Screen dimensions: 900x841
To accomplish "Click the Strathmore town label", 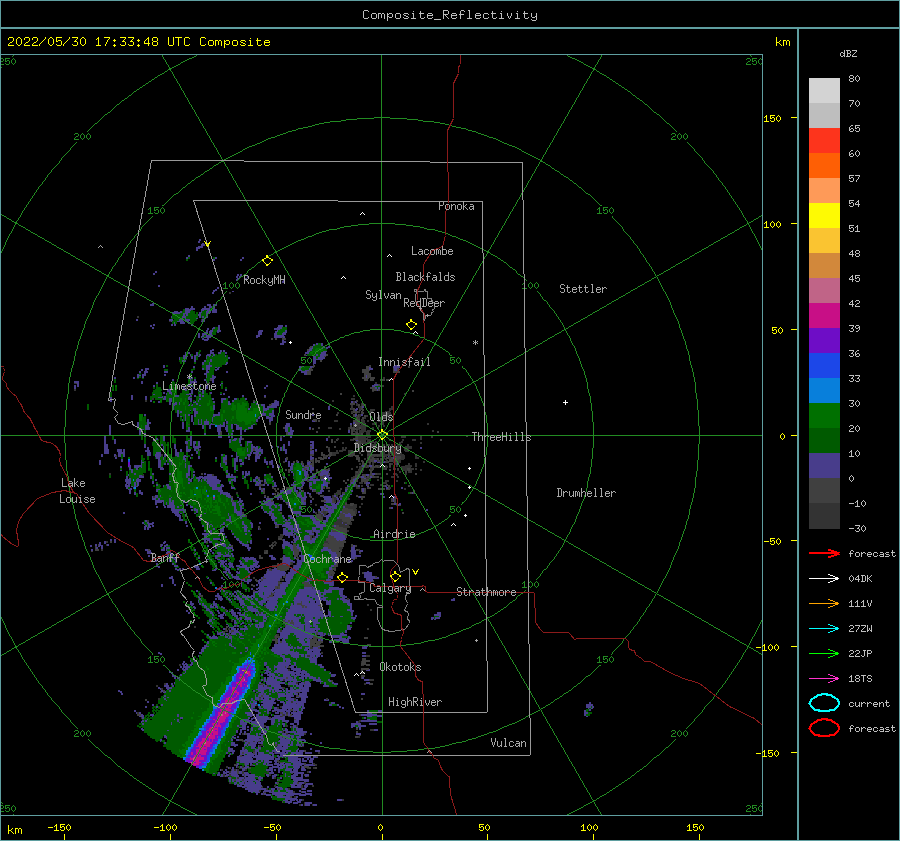I will coord(486,592).
